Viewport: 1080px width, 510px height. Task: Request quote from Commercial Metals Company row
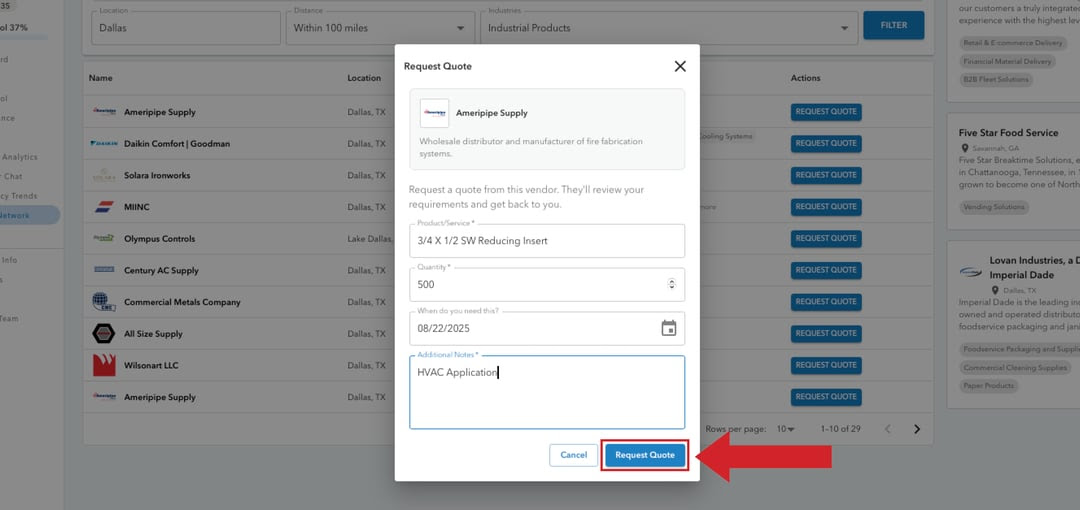click(x=826, y=302)
